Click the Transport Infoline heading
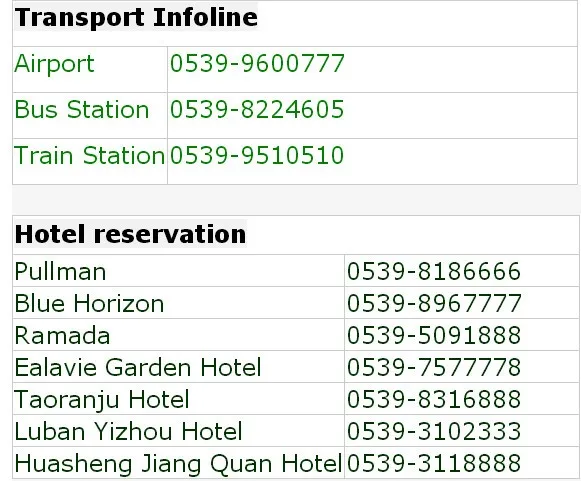Viewport: 581px width, 481px height. [136, 17]
